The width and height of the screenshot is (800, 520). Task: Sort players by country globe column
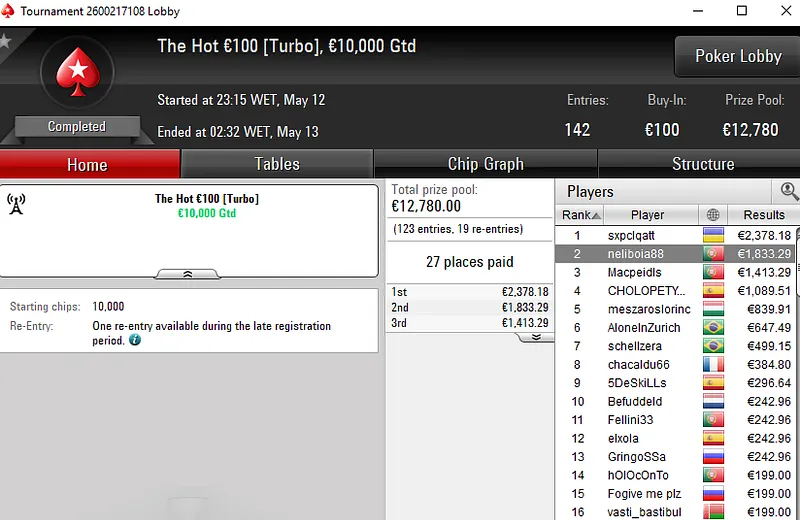pos(712,215)
